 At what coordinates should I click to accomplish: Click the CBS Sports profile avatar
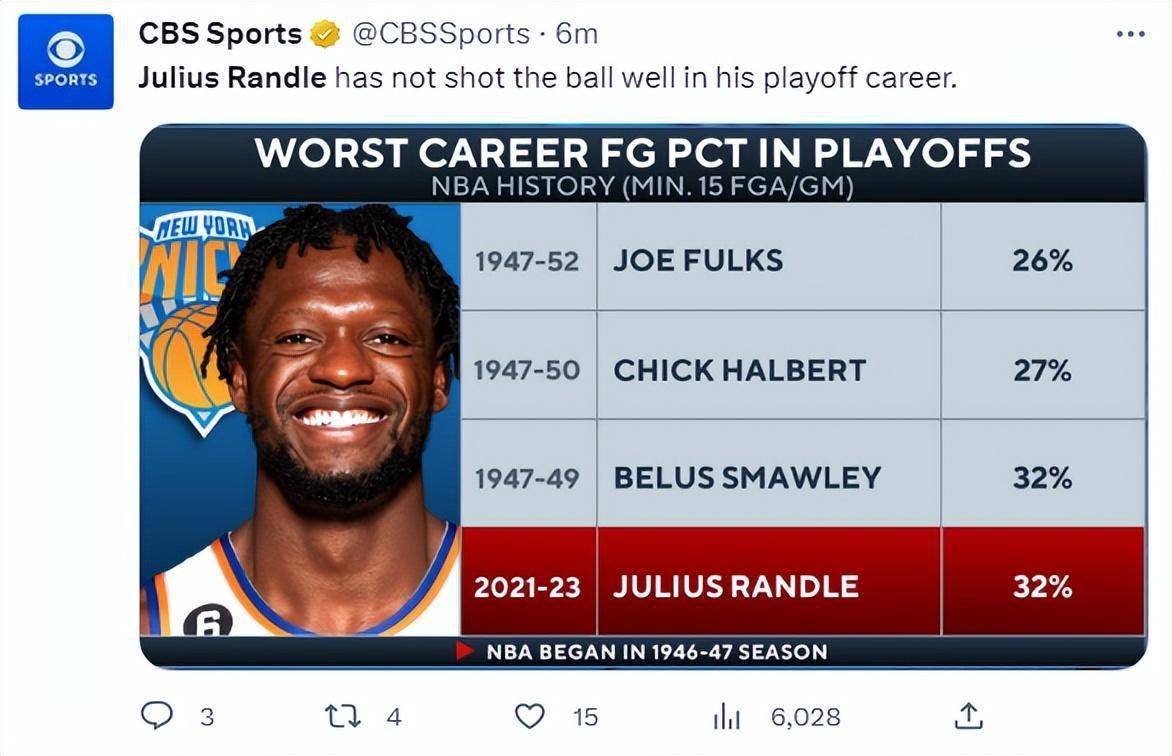coord(66,62)
